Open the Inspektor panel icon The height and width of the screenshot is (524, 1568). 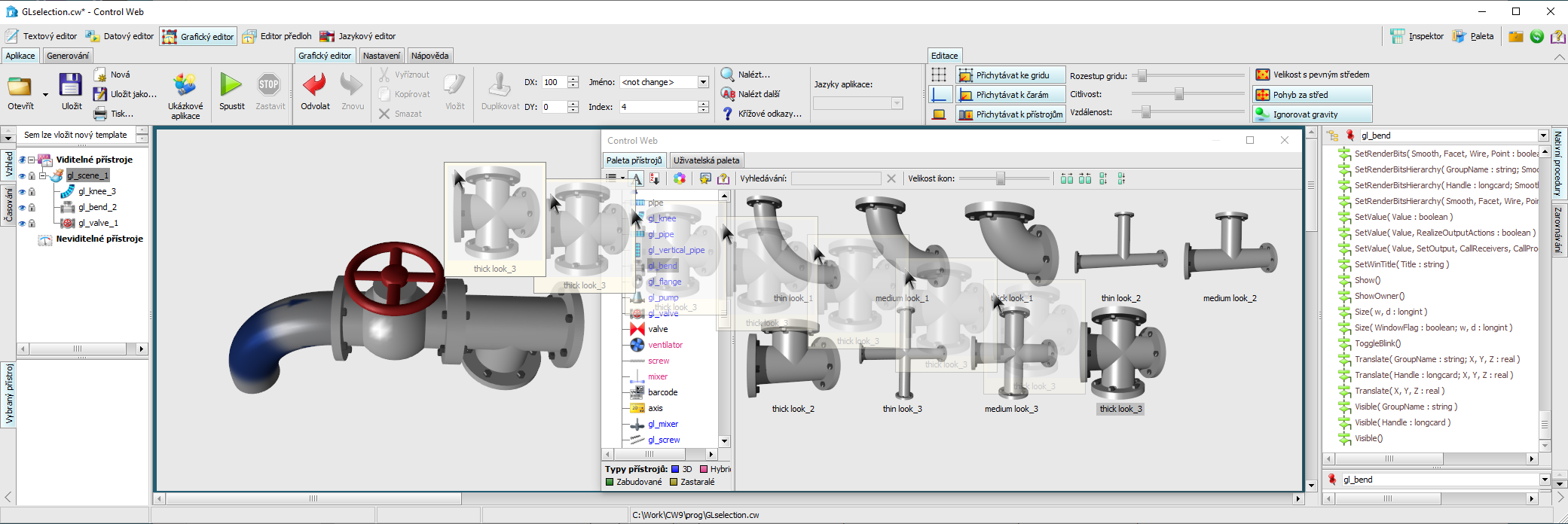point(1398,36)
